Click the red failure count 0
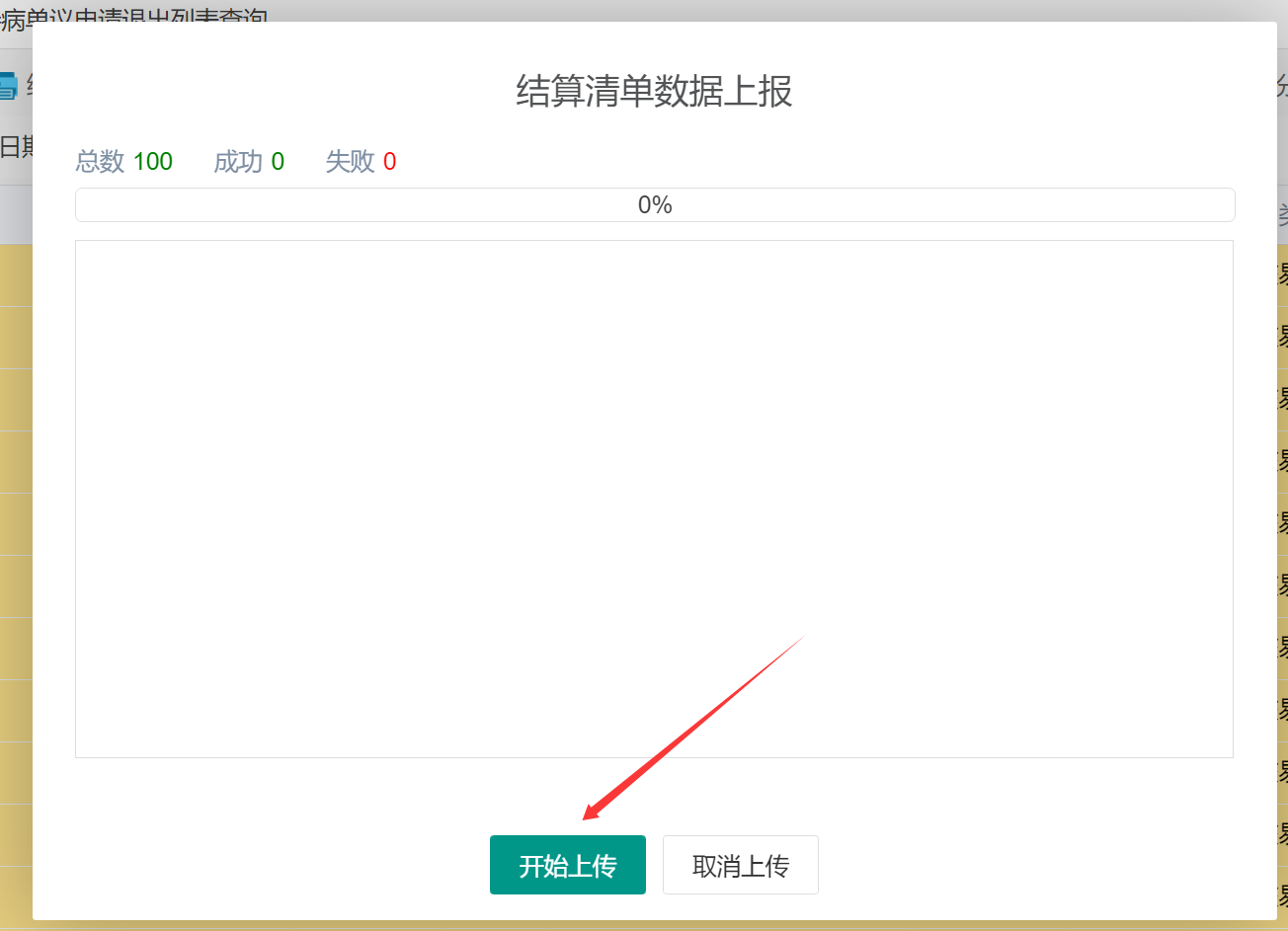The image size is (1288, 931). click(x=389, y=162)
